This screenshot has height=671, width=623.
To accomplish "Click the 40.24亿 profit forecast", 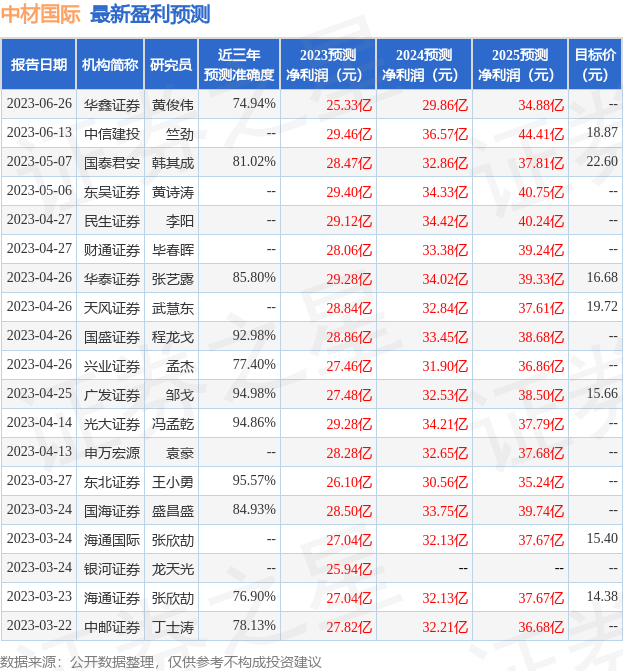I will 541,222.
